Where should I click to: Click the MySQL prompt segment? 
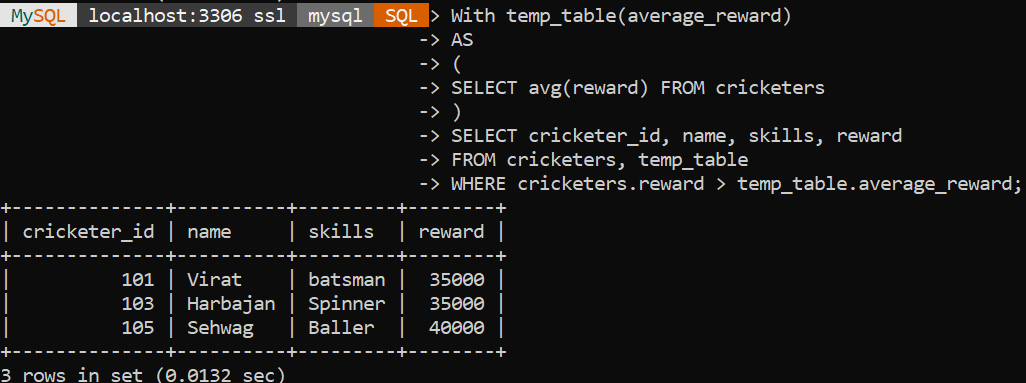click(39, 16)
